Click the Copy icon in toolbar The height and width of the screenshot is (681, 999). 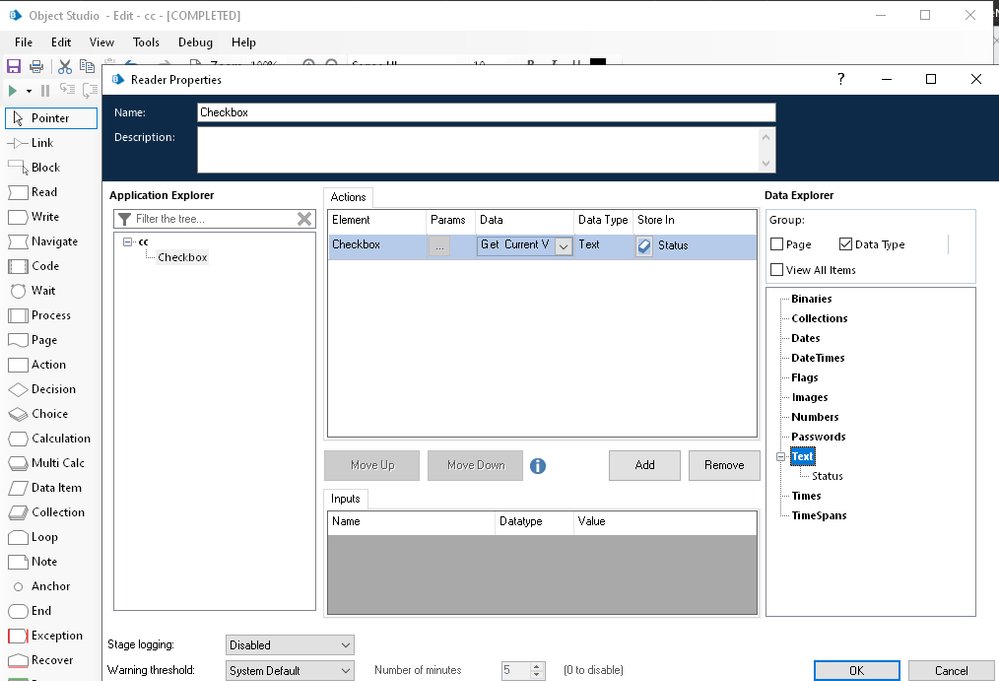click(87, 66)
